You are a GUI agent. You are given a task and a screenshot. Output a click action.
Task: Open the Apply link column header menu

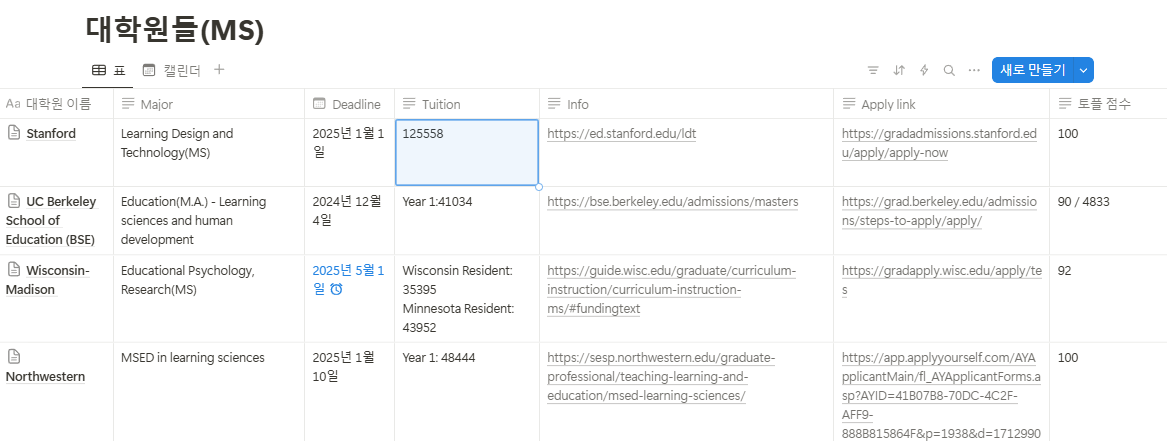pos(941,104)
